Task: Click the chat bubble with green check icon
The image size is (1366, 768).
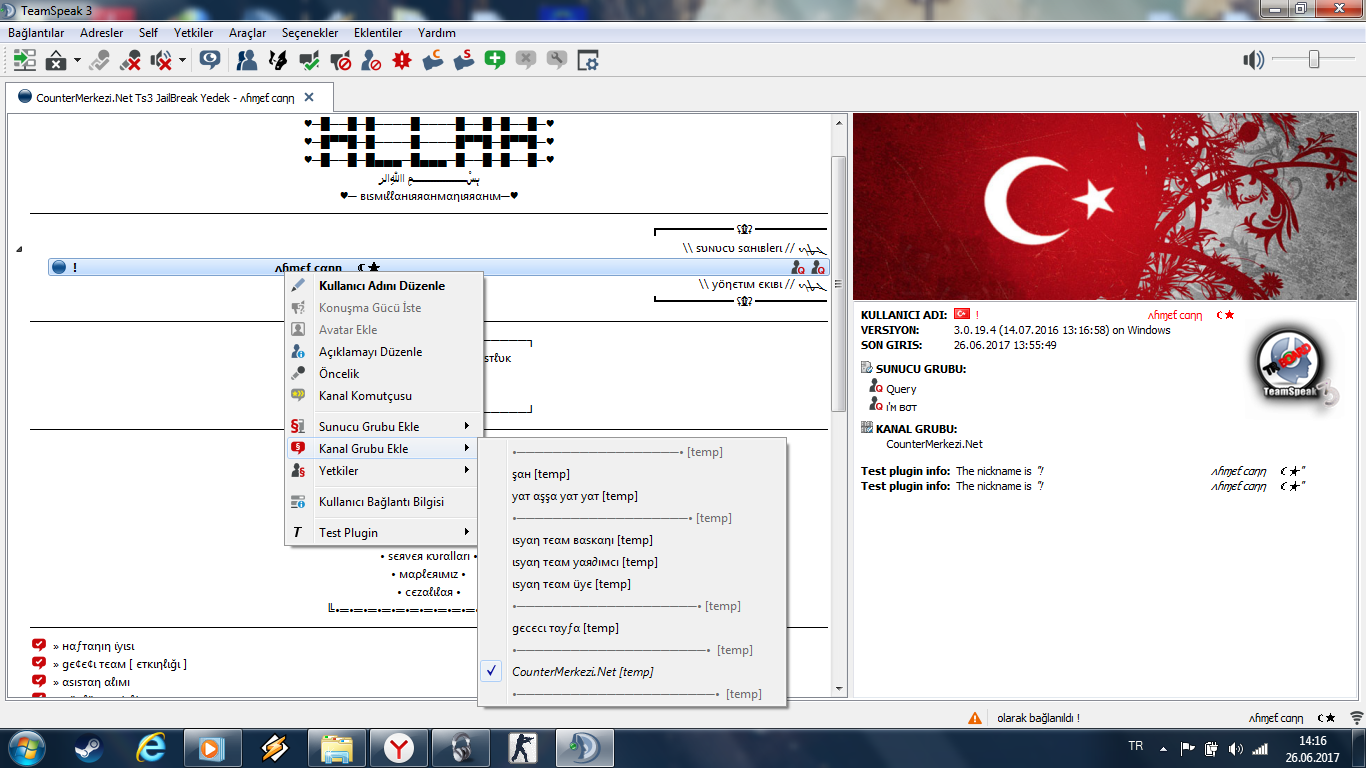Action: pyautogui.click(x=309, y=60)
